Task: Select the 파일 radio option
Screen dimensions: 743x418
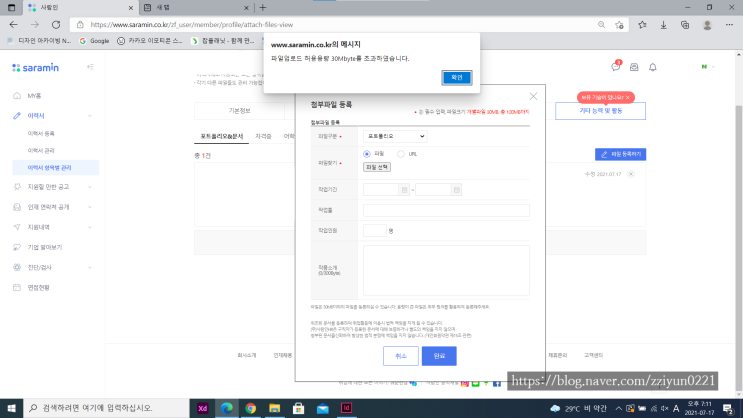Action: click(367, 154)
